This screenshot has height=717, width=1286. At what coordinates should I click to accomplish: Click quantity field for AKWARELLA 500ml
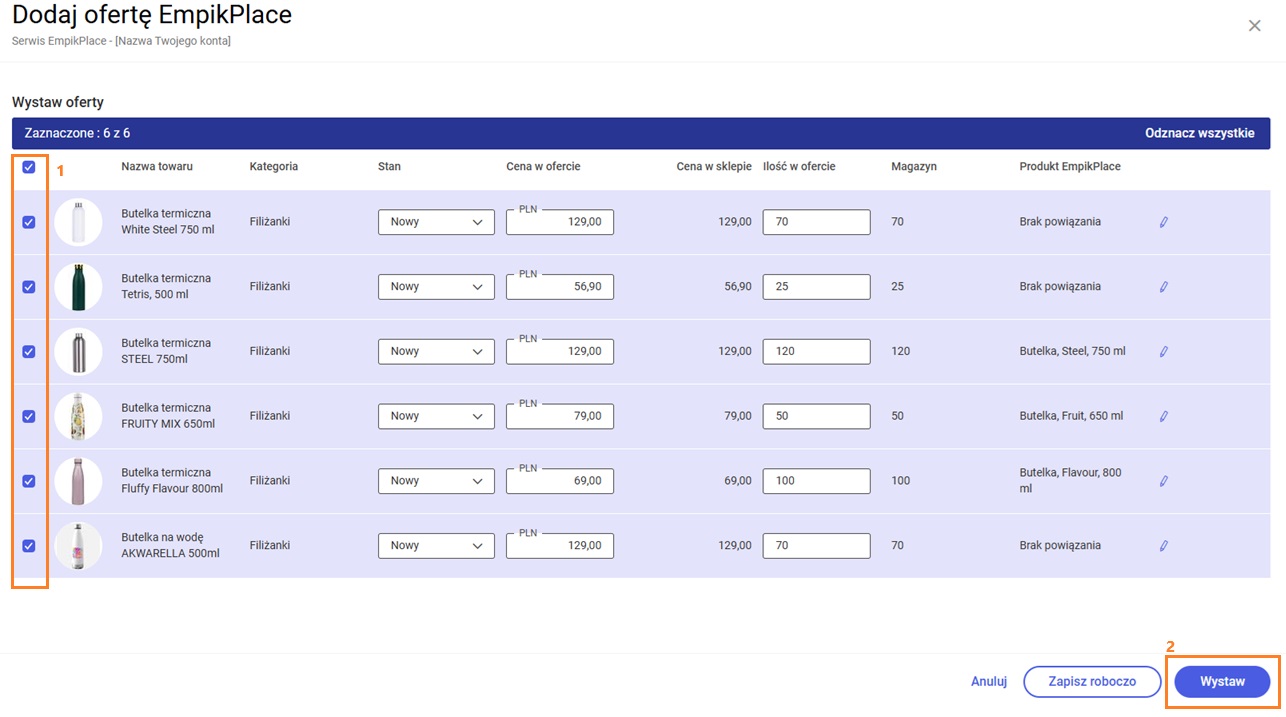click(816, 546)
